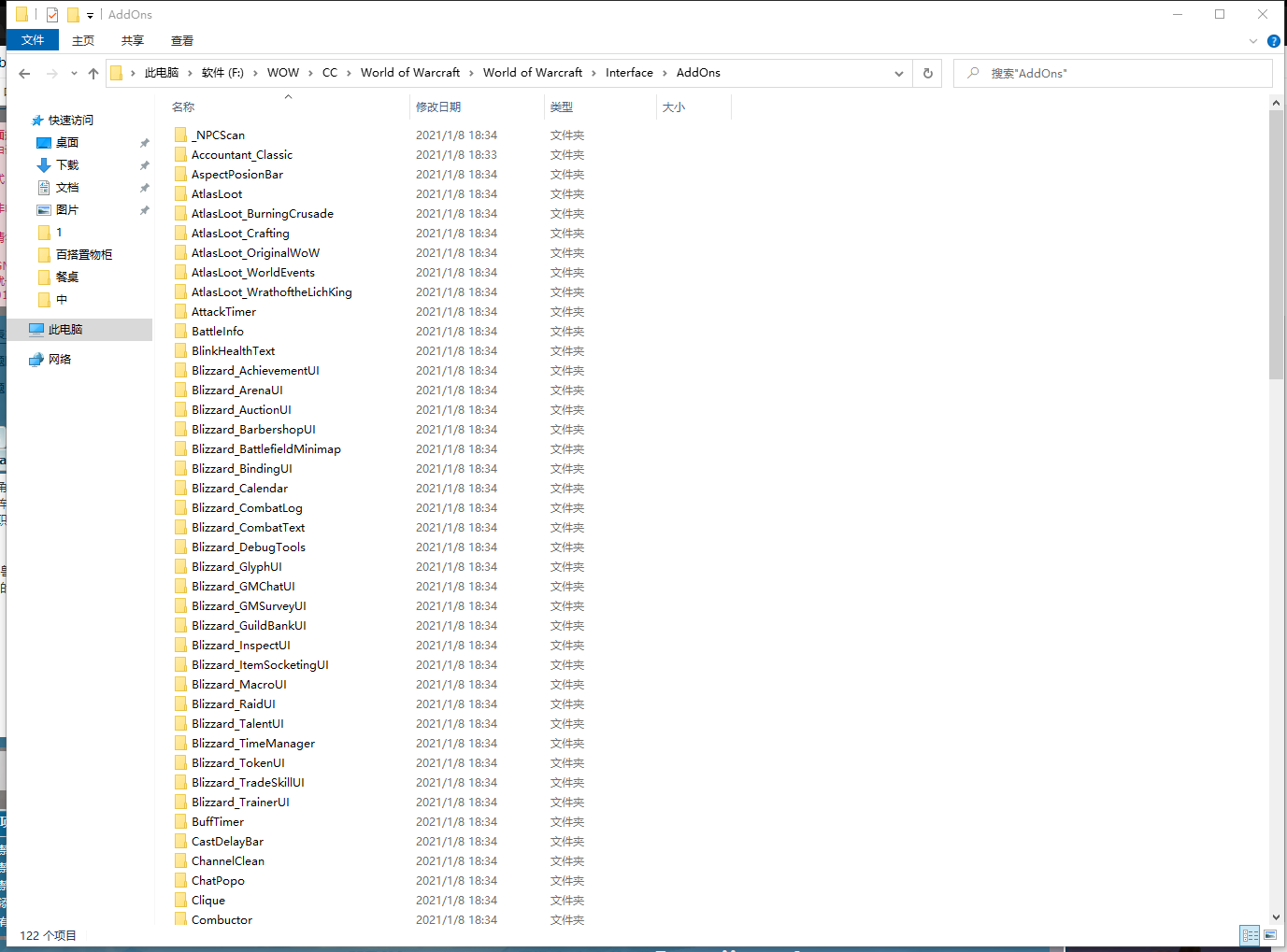Open recent locations dropdown arrow
1287x952 pixels.
coord(74,74)
